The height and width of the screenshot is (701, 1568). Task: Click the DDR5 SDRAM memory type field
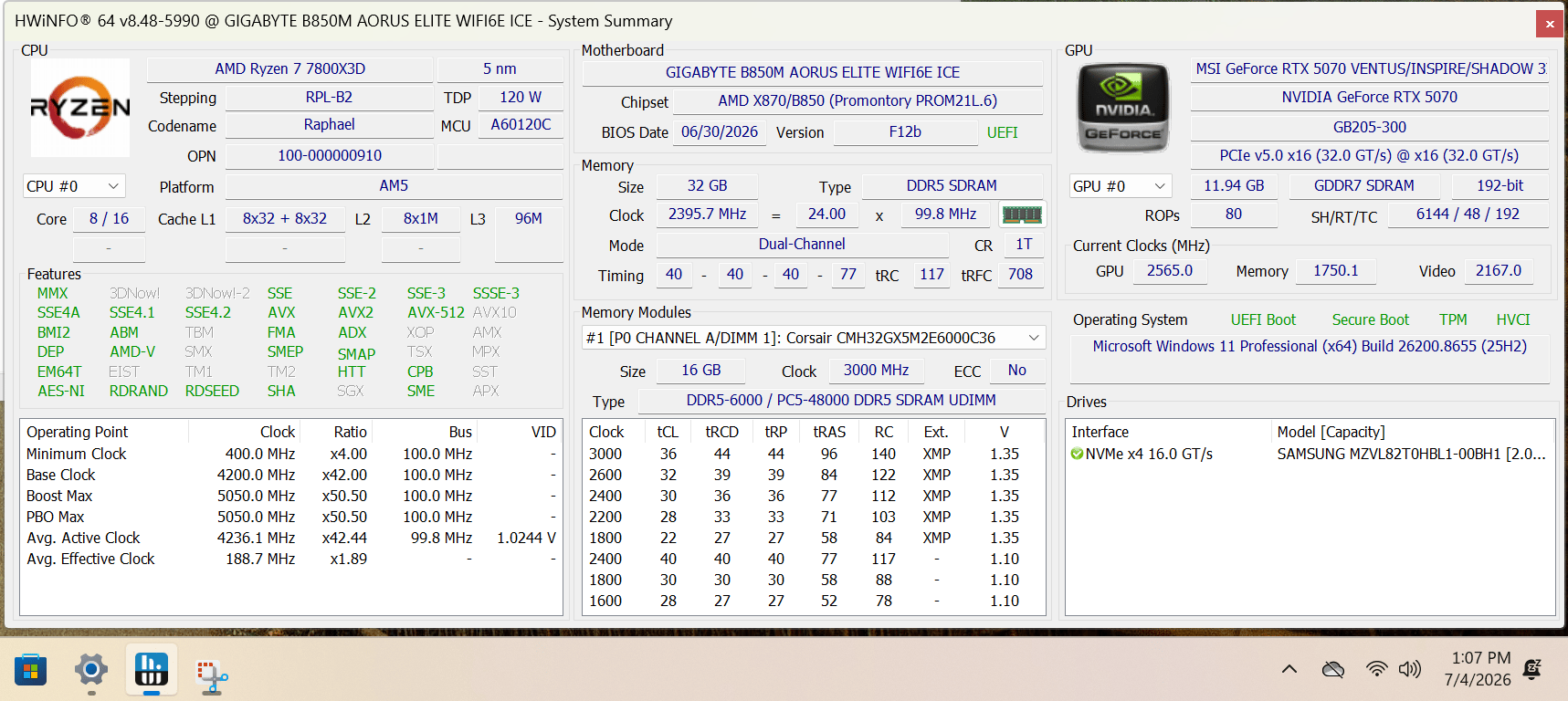tap(952, 186)
